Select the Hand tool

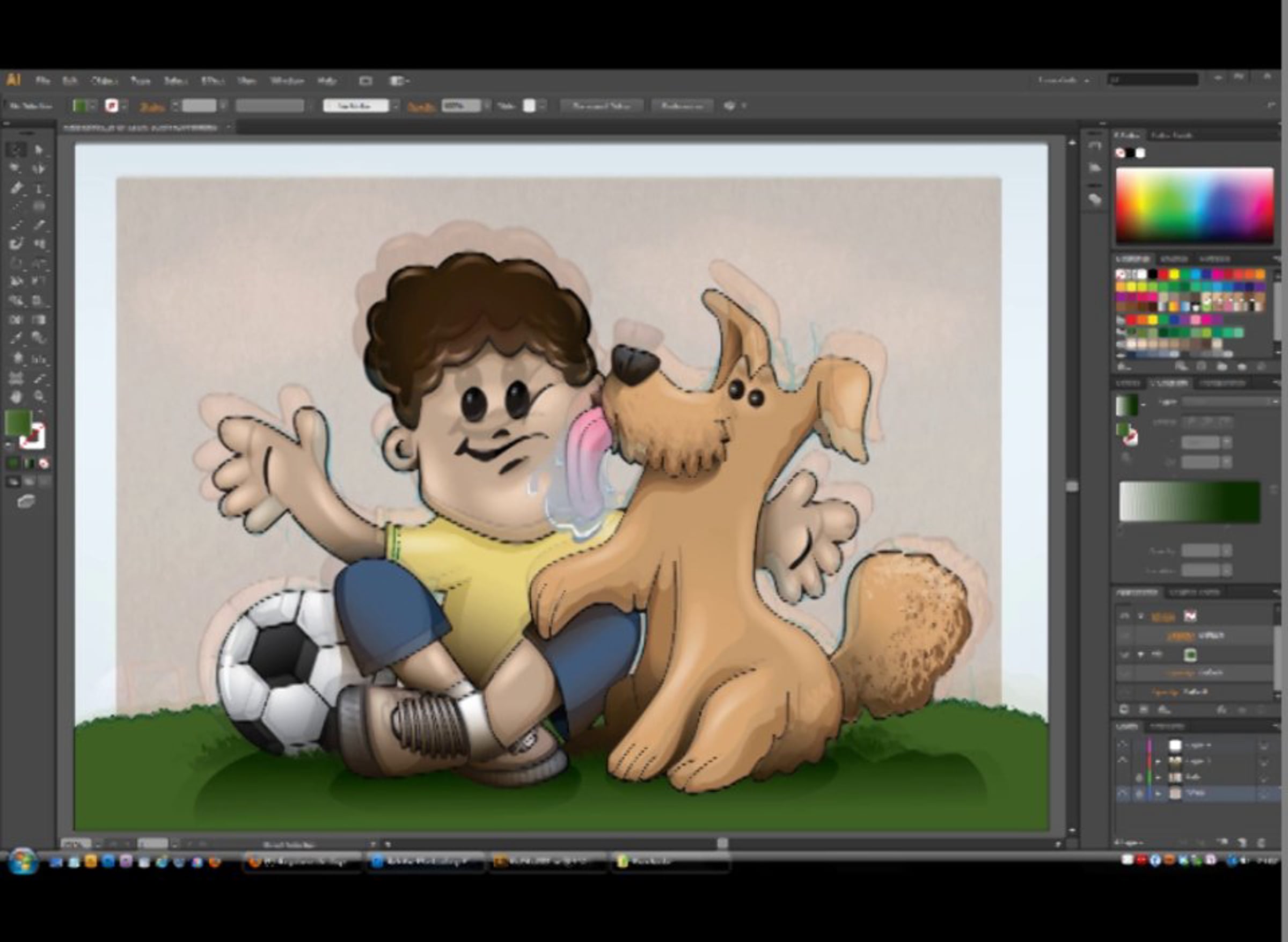(16, 396)
